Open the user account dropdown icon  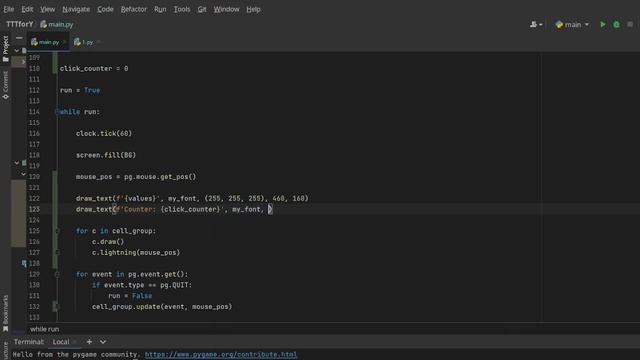coord(536,24)
